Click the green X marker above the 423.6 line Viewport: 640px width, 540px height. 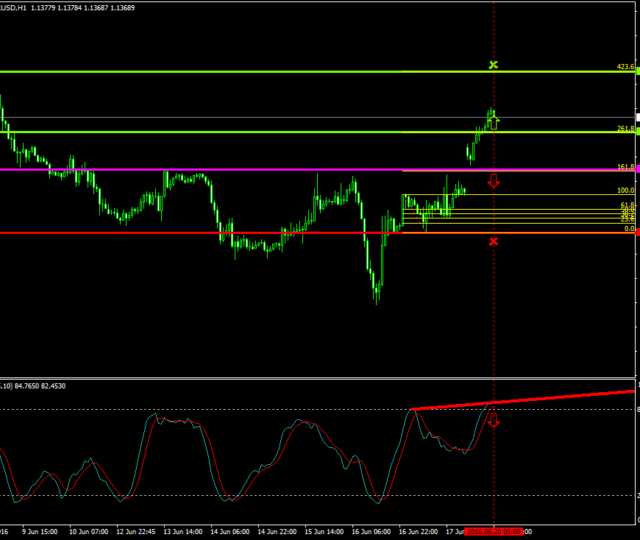tap(493, 65)
